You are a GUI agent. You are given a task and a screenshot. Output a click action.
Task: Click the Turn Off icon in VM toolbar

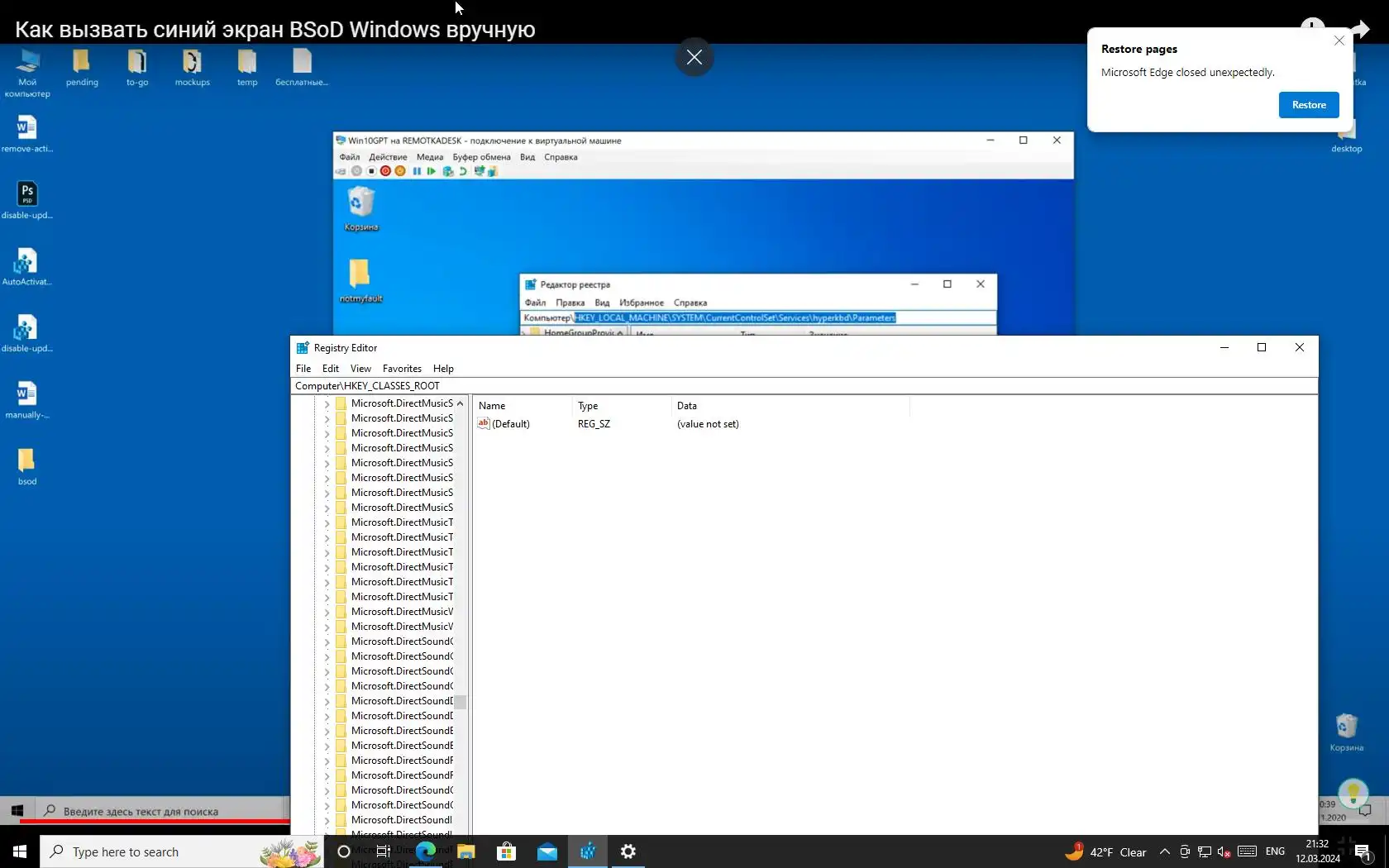pos(371,171)
